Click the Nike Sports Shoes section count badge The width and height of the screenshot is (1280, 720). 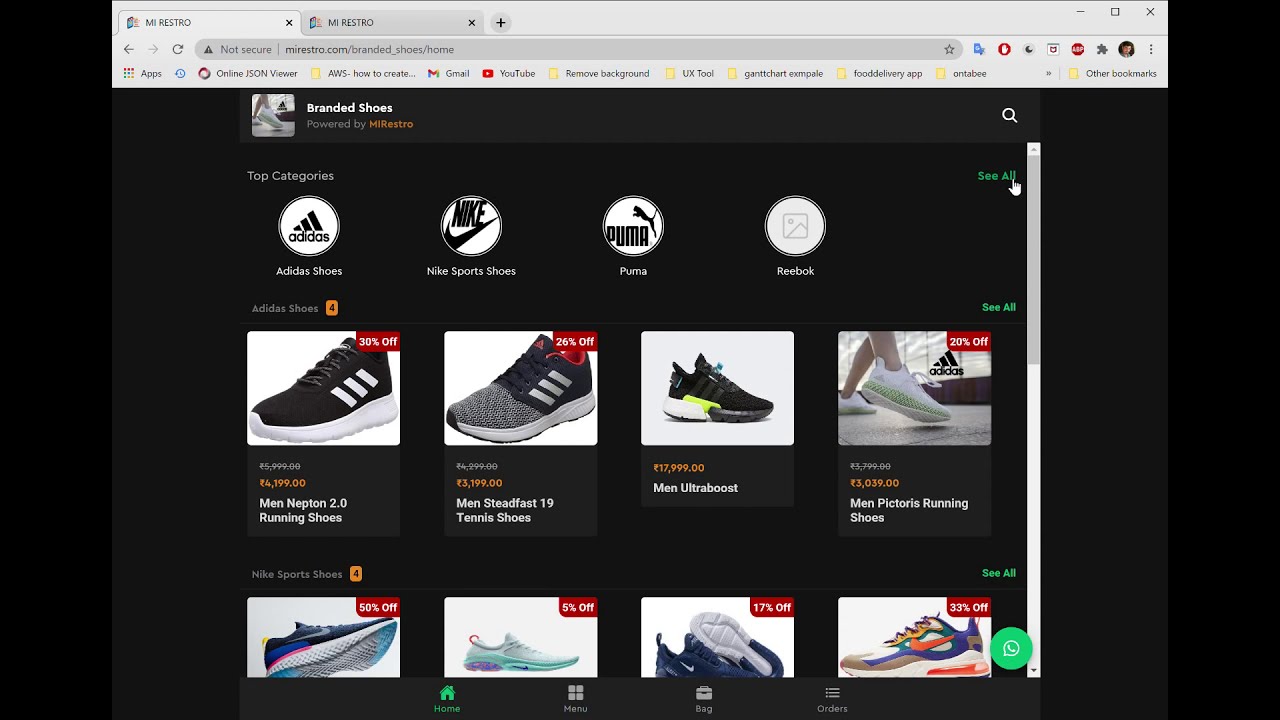(x=356, y=574)
